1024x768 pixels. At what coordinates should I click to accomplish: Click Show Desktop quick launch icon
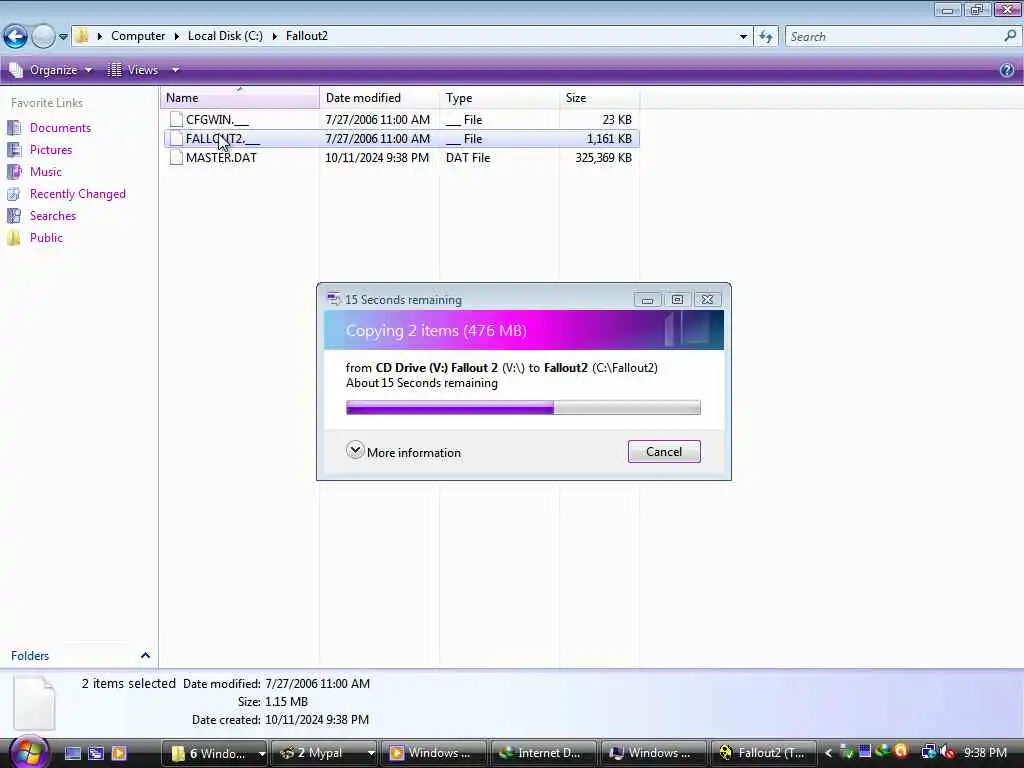pyautogui.click(x=73, y=753)
